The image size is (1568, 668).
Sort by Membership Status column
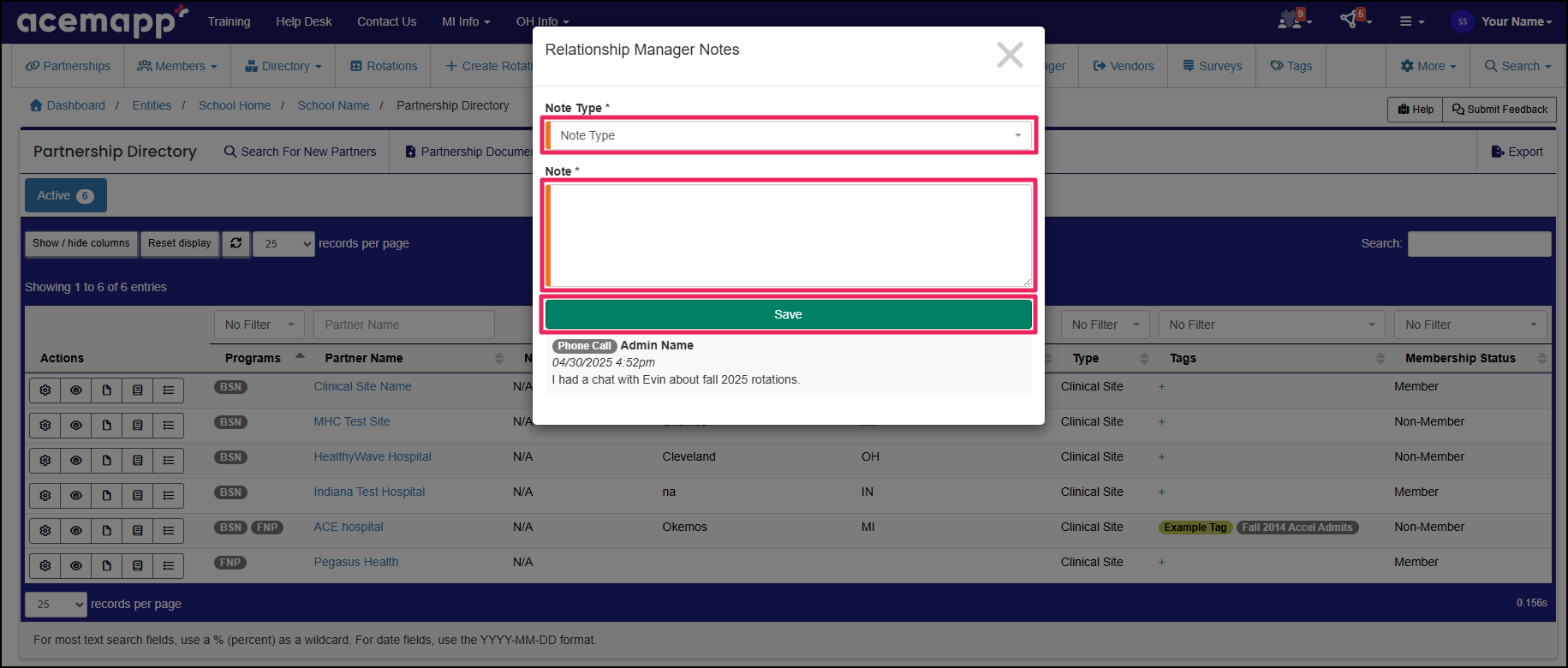pyautogui.click(x=1541, y=358)
